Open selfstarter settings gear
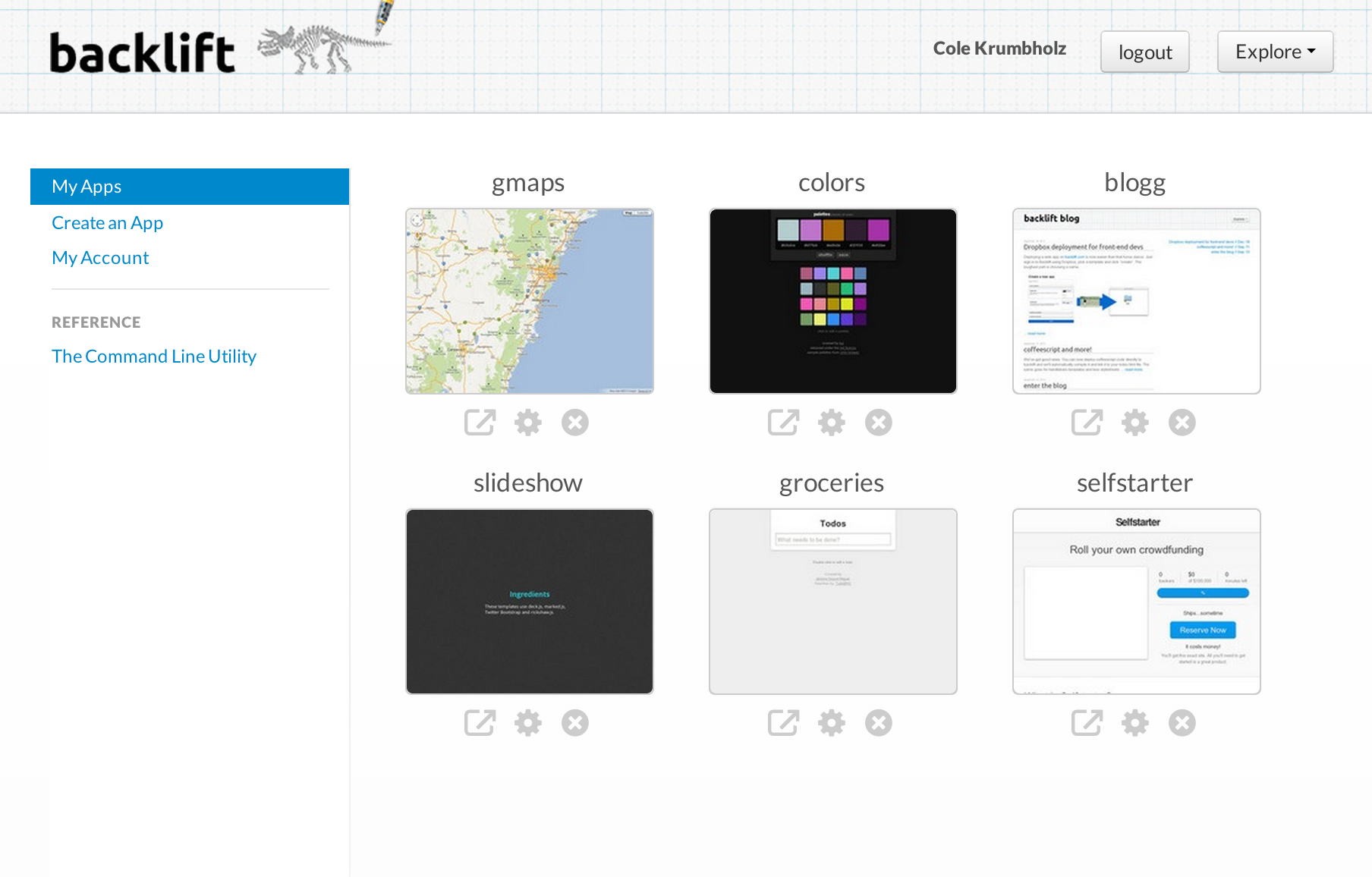Image resolution: width=1372 pixels, height=877 pixels. pyautogui.click(x=1135, y=722)
